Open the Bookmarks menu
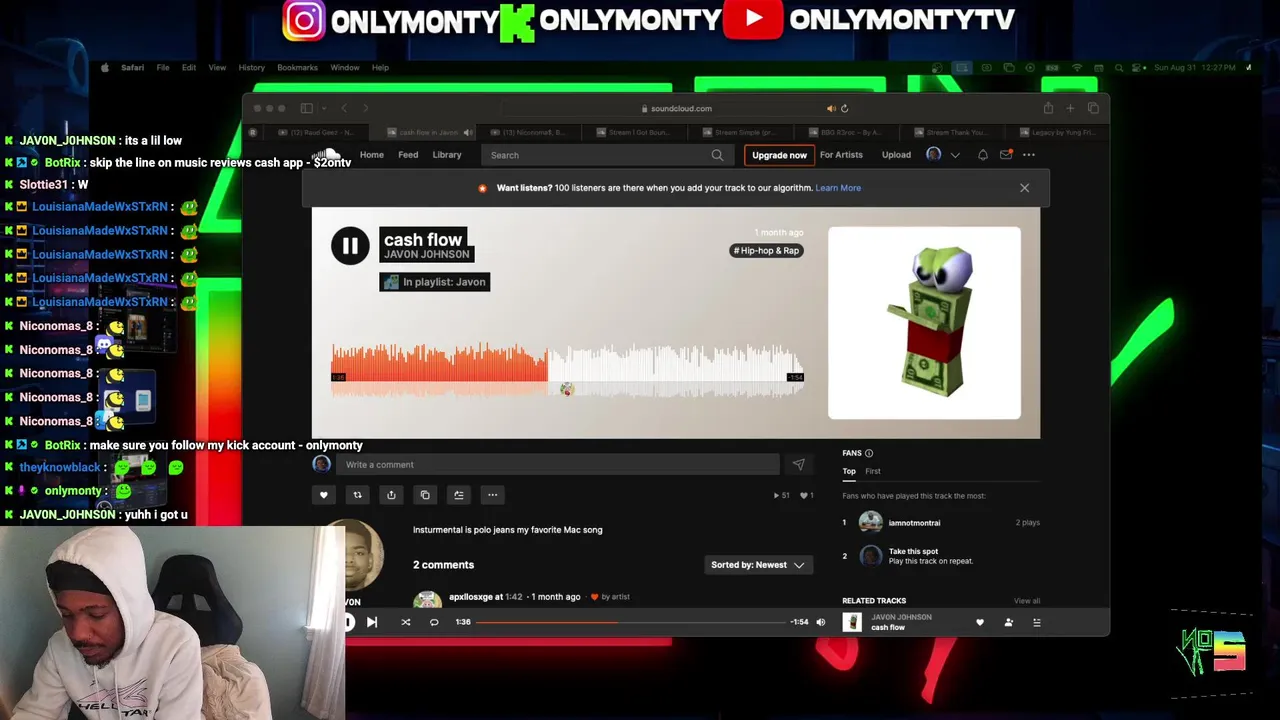This screenshot has width=1280, height=720. [x=297, y=68]
